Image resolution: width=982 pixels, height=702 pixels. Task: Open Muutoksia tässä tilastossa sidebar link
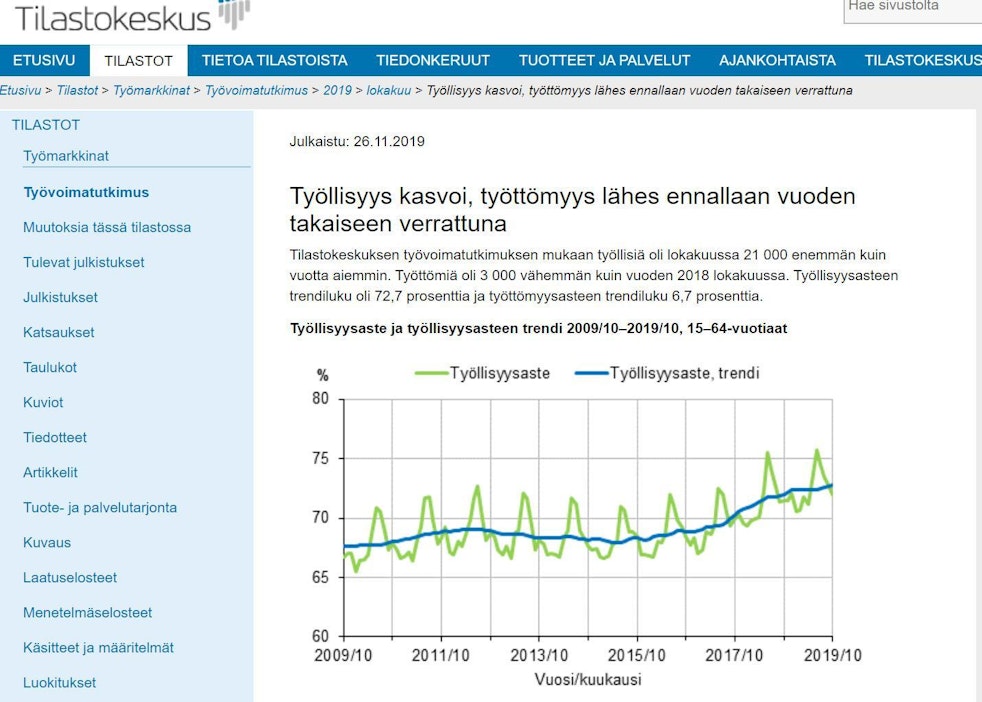107,227
